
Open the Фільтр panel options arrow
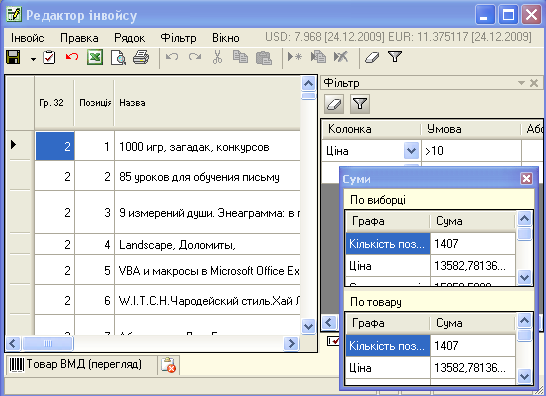pos(521,83)
